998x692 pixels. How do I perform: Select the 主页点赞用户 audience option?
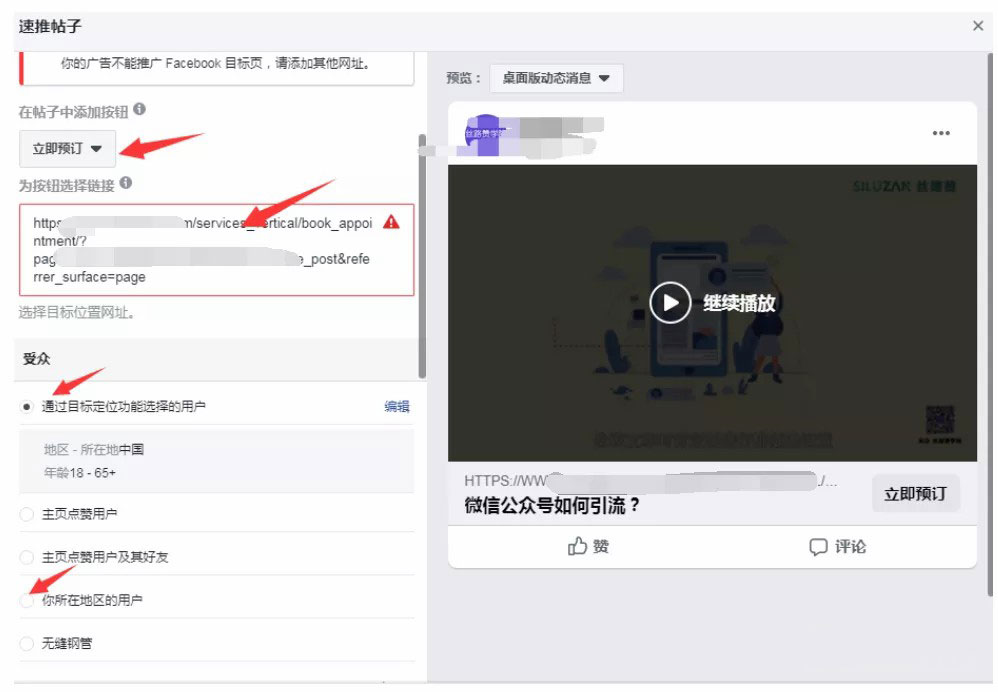[27, 513]
